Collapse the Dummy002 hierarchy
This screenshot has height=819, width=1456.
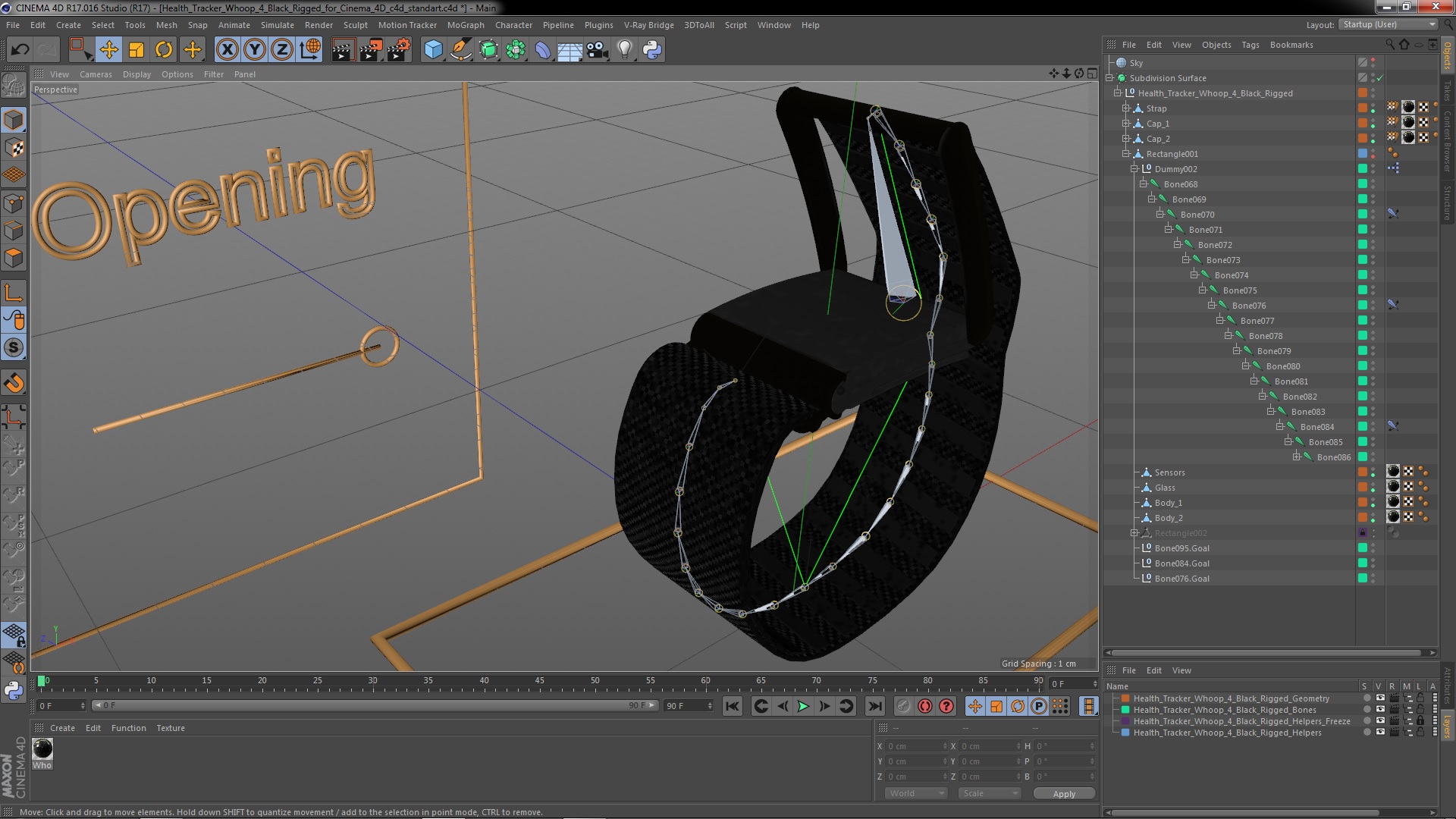[1134, 169]
